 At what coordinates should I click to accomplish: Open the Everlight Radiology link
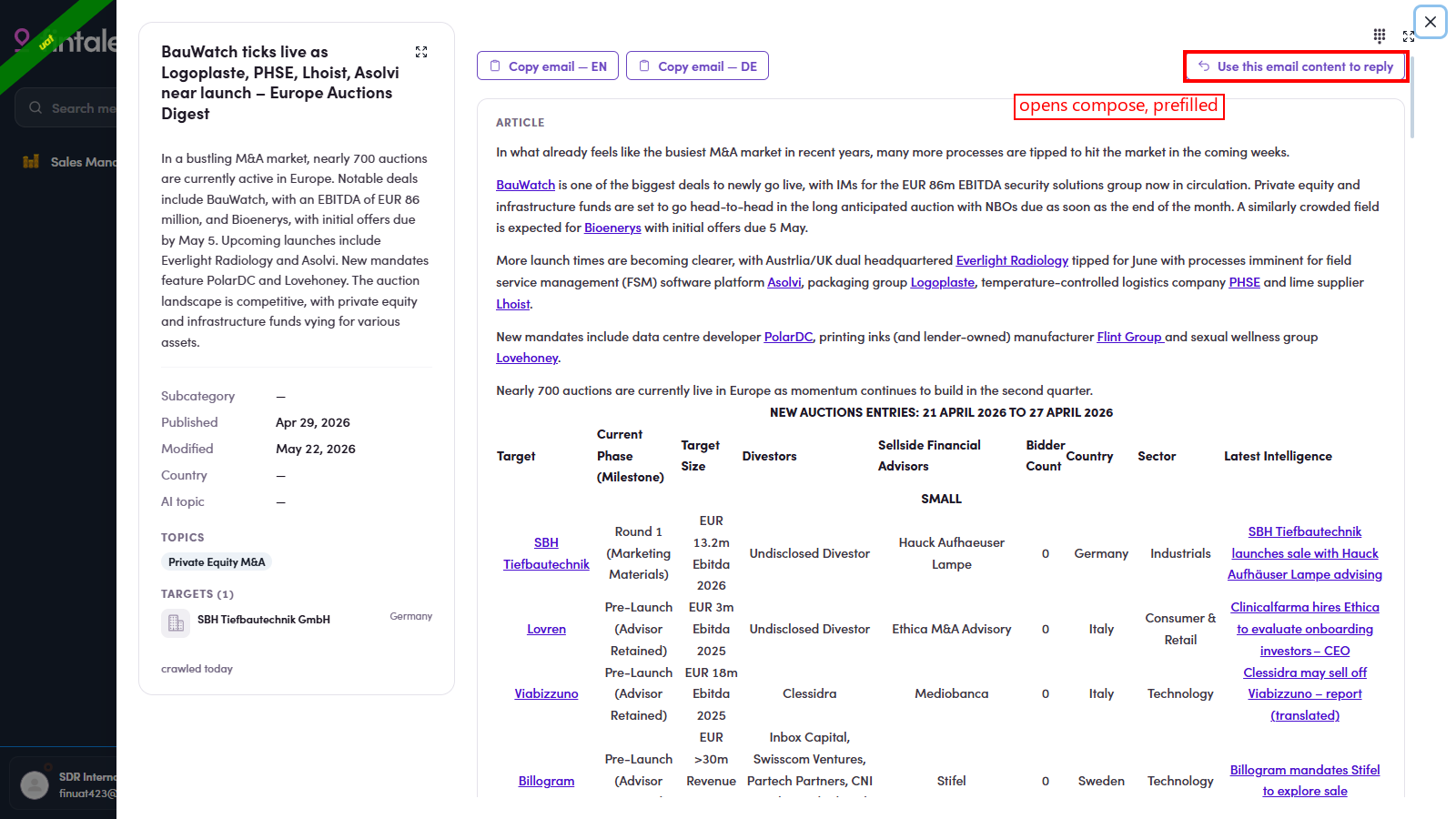1012,260
